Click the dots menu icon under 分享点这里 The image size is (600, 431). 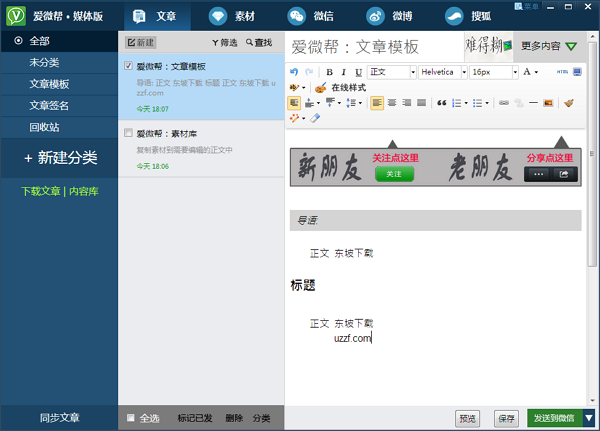point(538,174)
